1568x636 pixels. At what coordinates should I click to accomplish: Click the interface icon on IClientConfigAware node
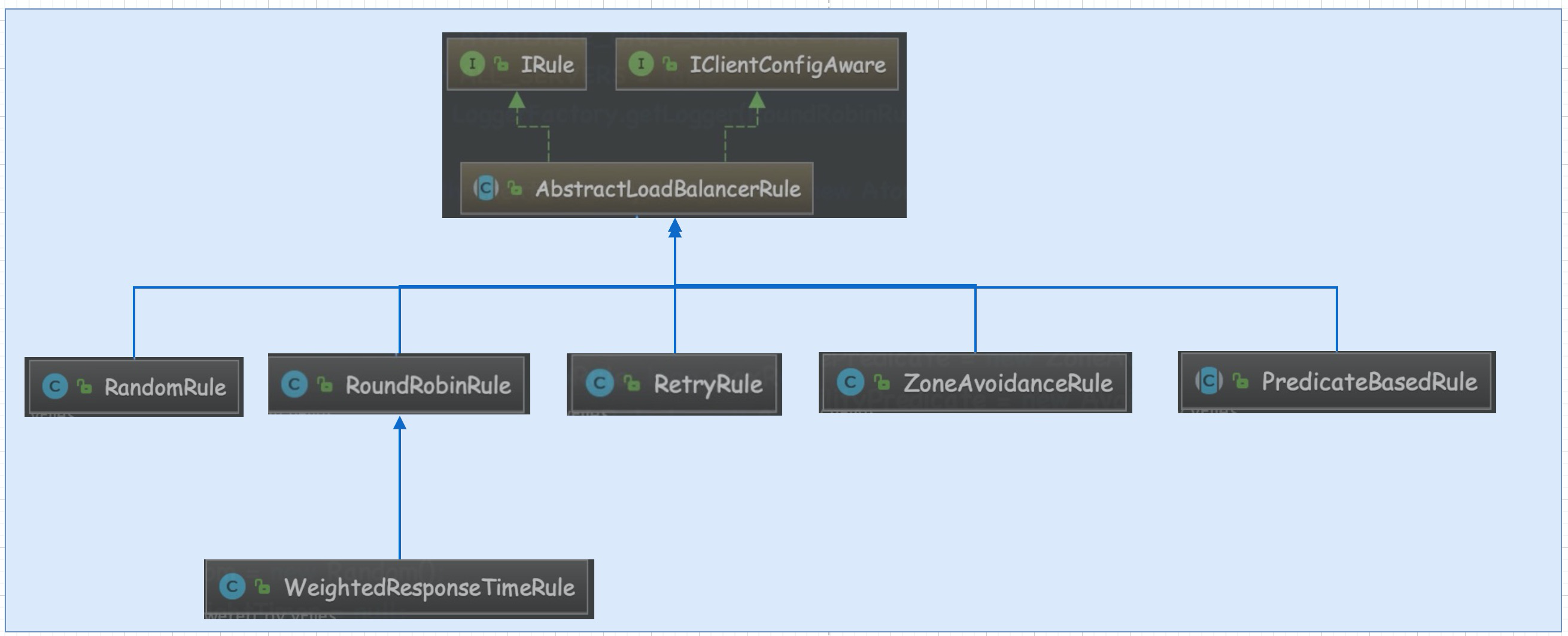tap(643, 63)
